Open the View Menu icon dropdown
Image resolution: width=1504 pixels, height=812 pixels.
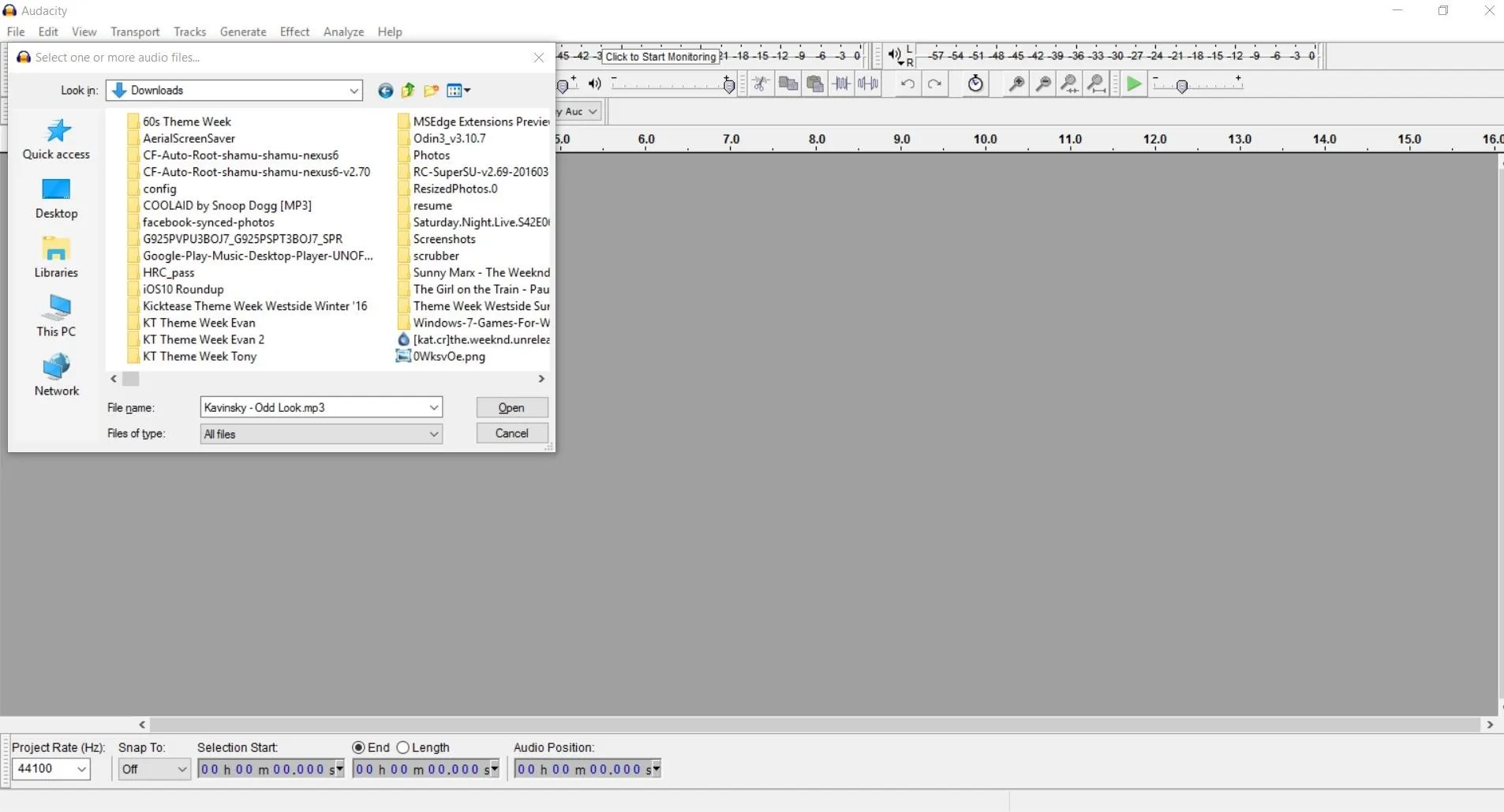[x=458, y=91]
